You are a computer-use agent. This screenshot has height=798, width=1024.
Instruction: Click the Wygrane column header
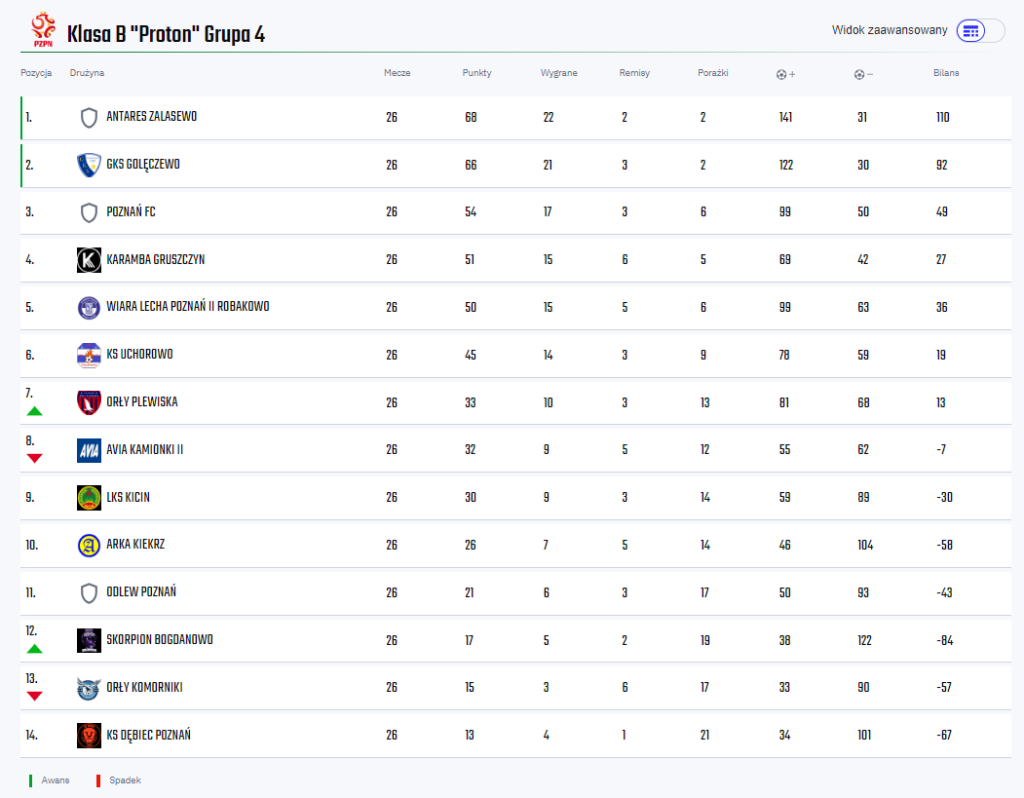point(559,73)
